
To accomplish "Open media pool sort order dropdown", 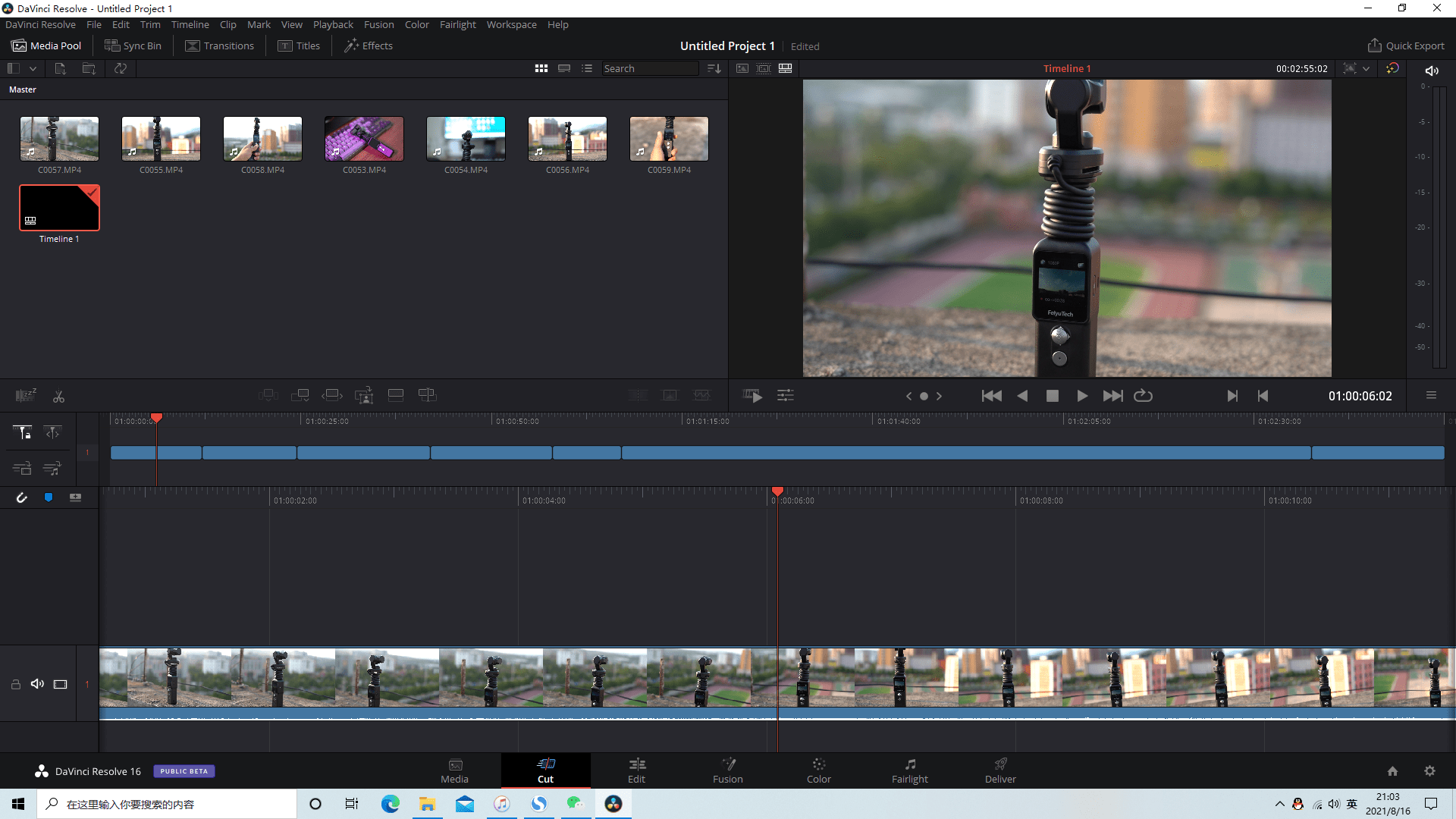I will point(714,68).
